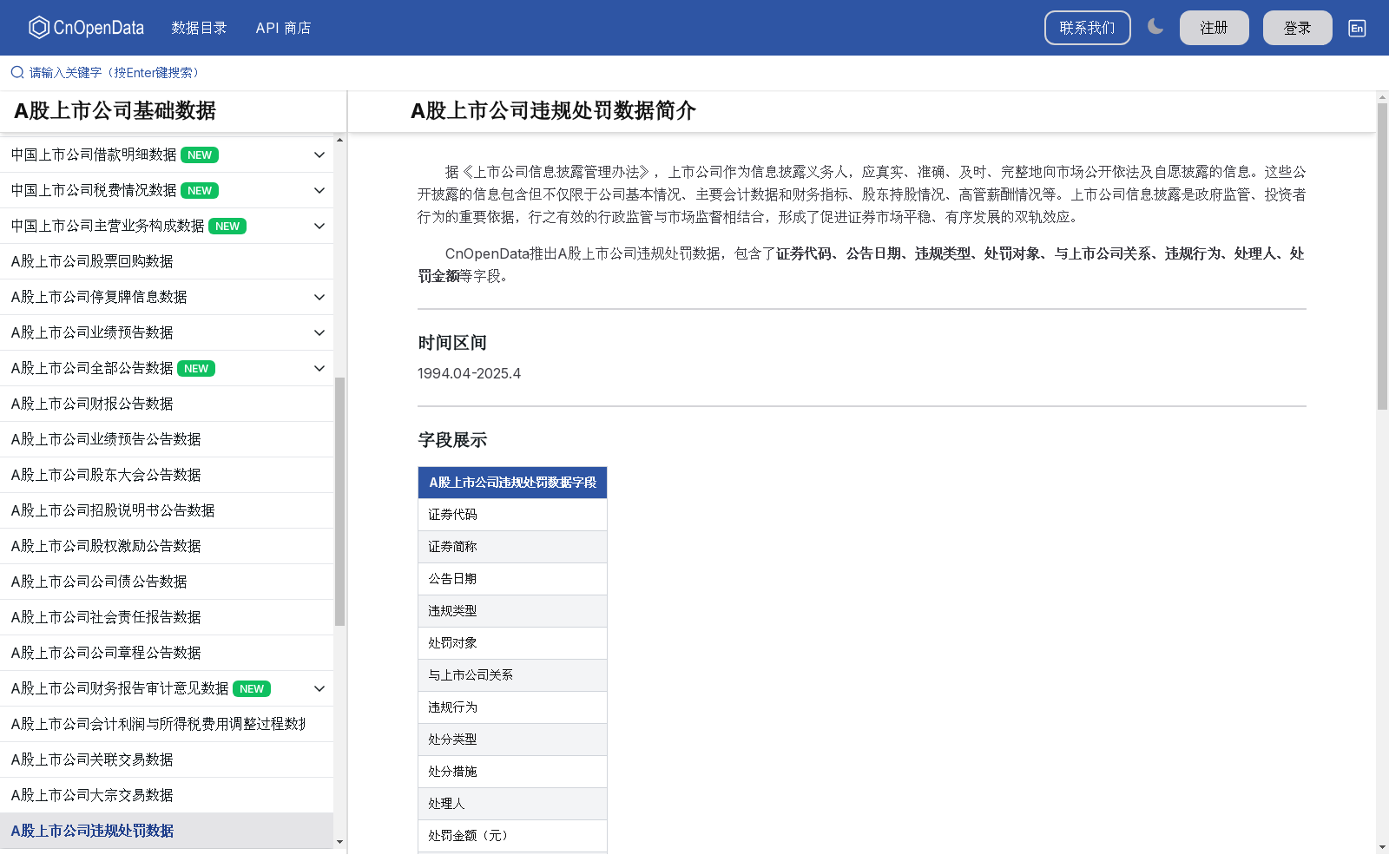Screen dimensions: 1389x868
Task: Click sidebar scrollbar down arrow
Action: pyautogui.click(x=339, y=842)
